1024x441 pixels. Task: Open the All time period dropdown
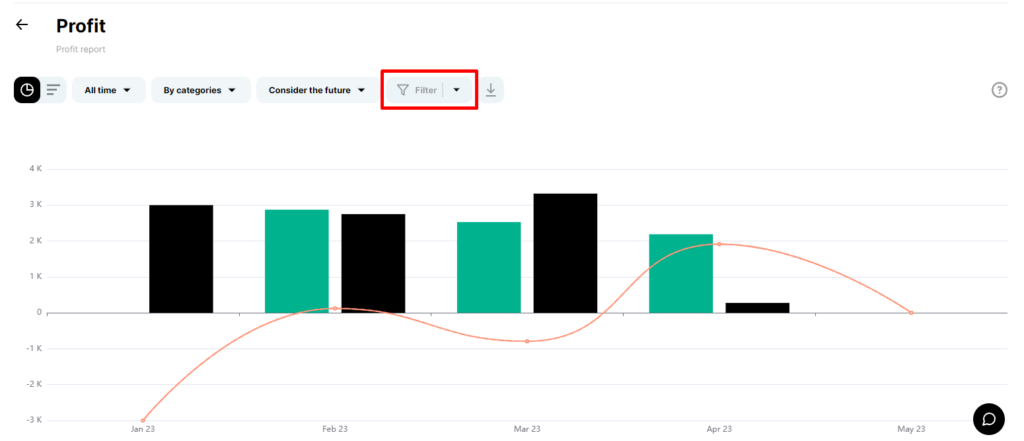coord(108,90)
